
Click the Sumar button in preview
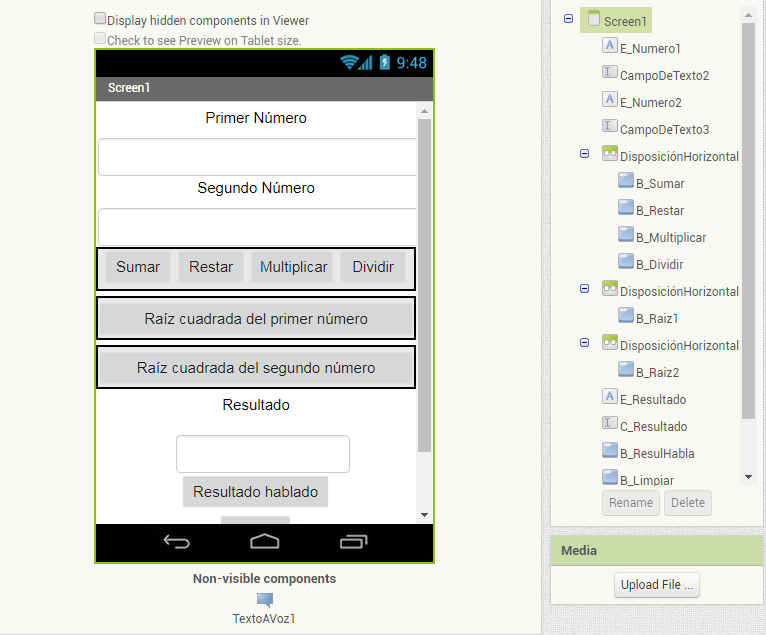(138, 267)
